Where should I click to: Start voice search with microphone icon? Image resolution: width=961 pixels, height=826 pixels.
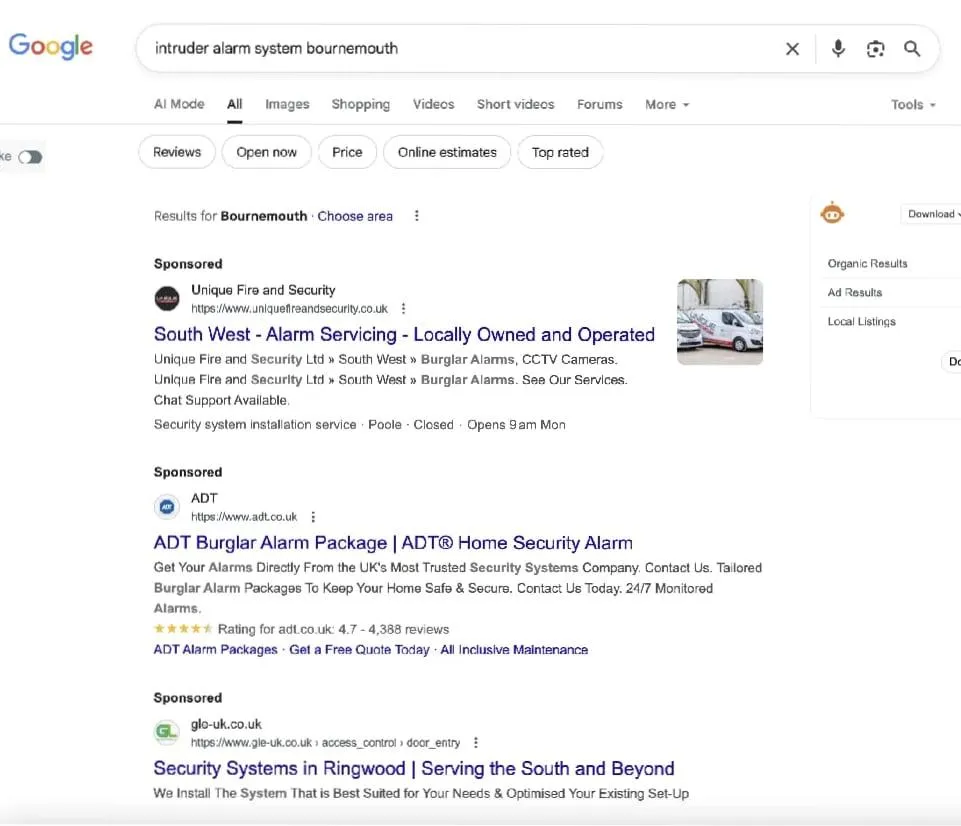pos(838,48)
